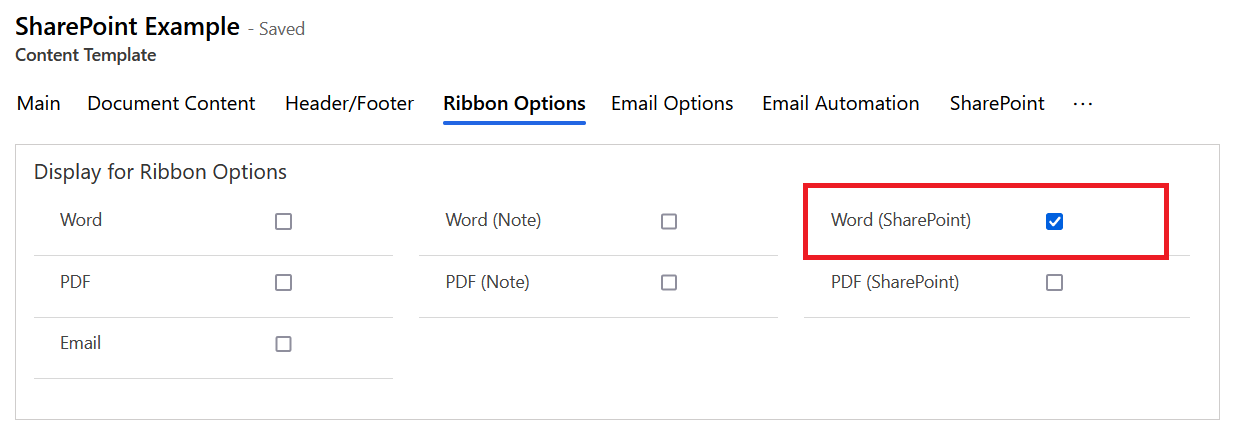Viewport: 1234px width, 435px height.
Task: Click the Saved status text
Action: point(281,29)
